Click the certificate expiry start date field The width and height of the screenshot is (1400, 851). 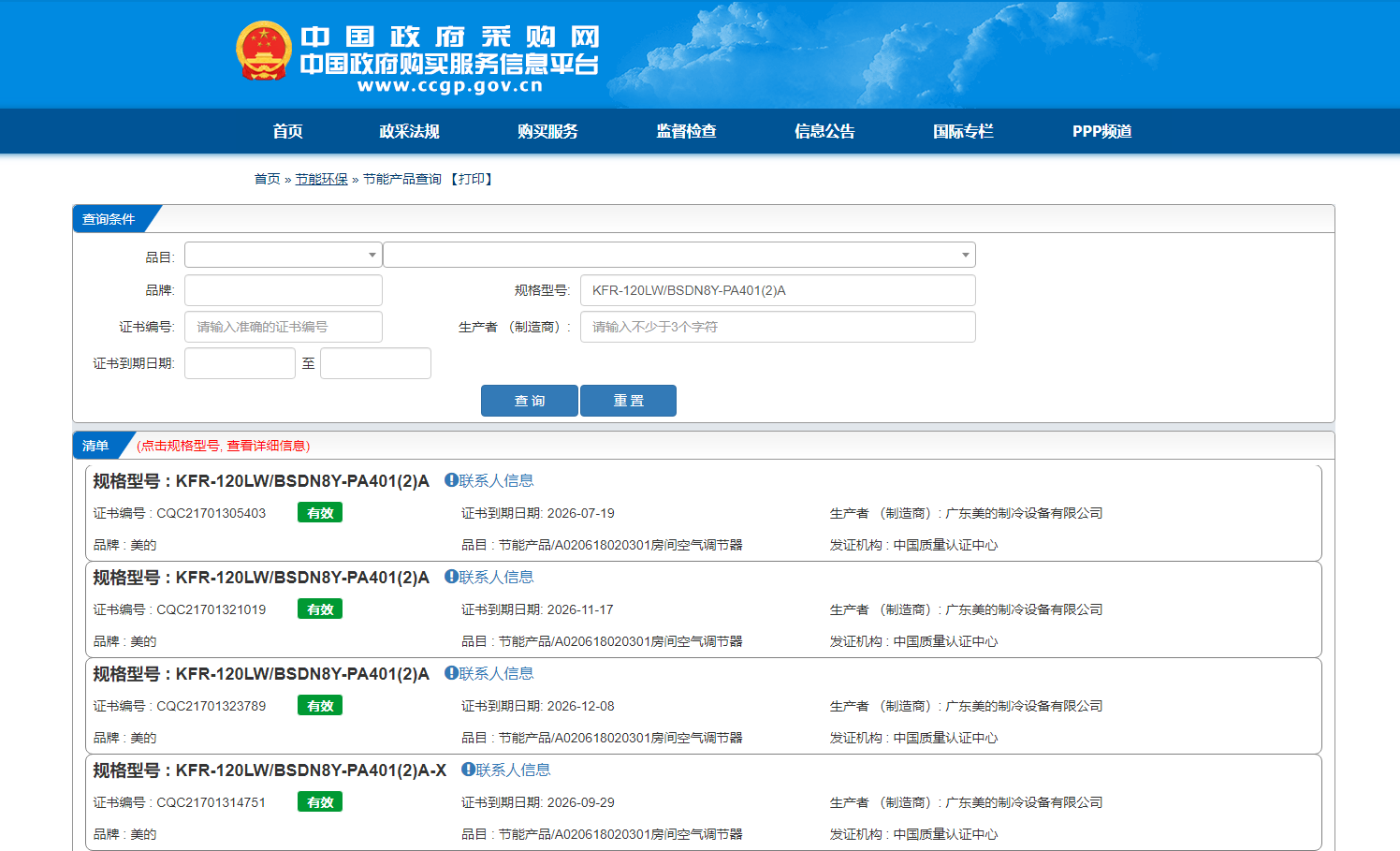[x=240, y=363]
